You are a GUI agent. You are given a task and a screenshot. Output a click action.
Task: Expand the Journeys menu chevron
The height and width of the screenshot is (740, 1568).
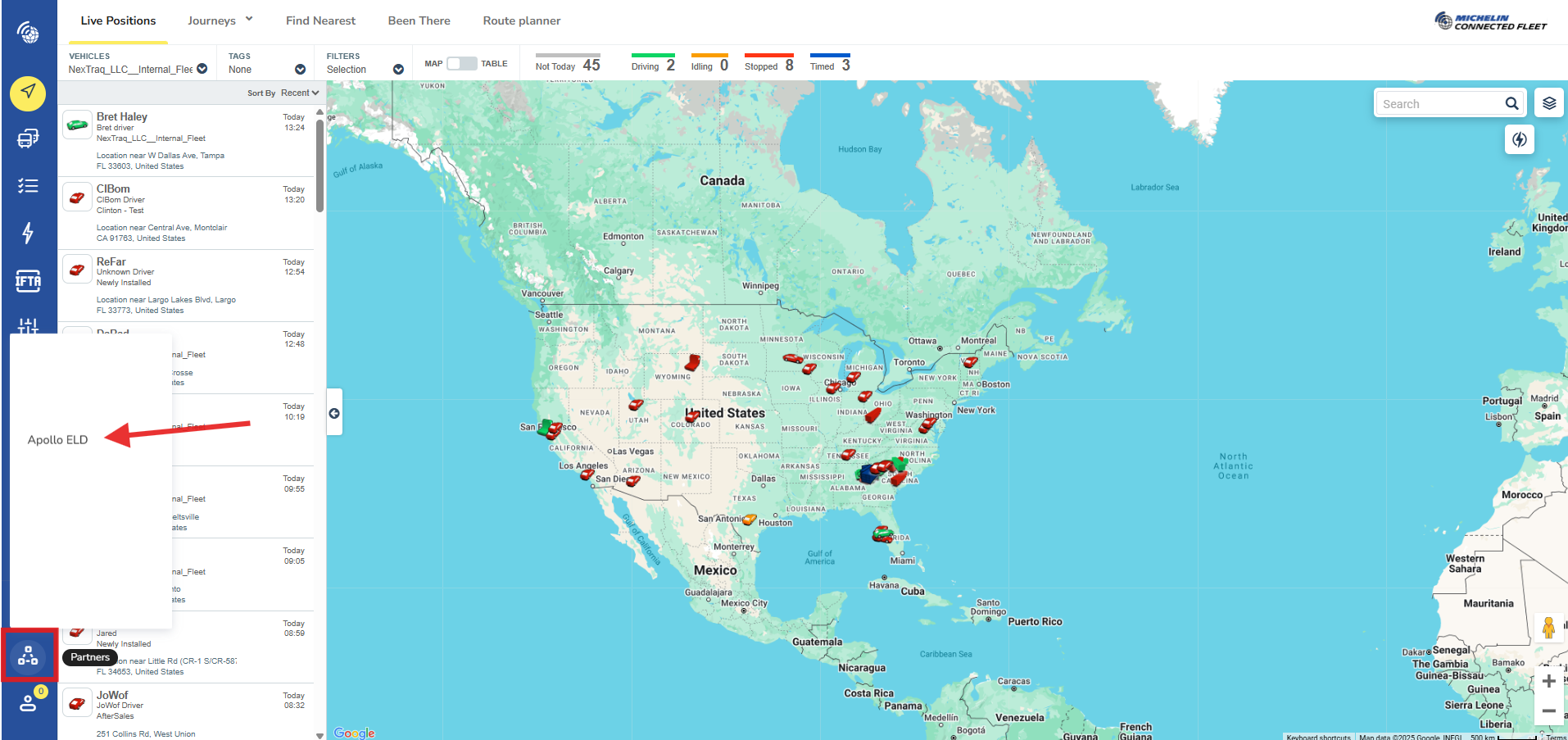click(x=249, y=19)
